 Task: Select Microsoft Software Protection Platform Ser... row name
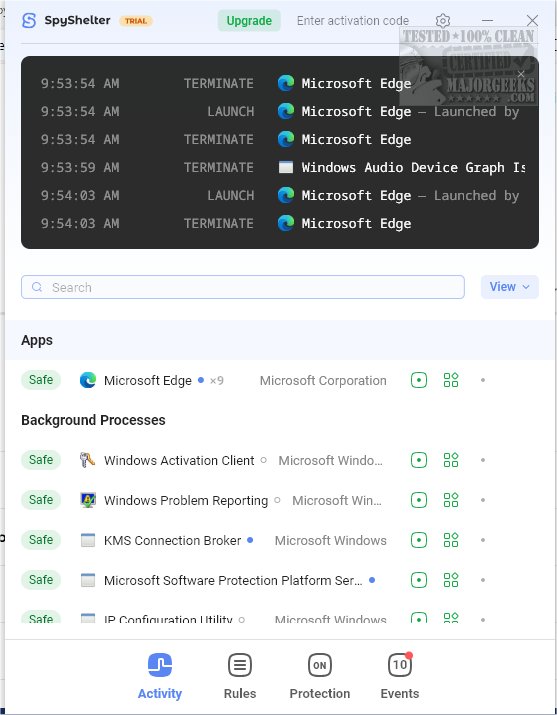[x=233, y=581]
